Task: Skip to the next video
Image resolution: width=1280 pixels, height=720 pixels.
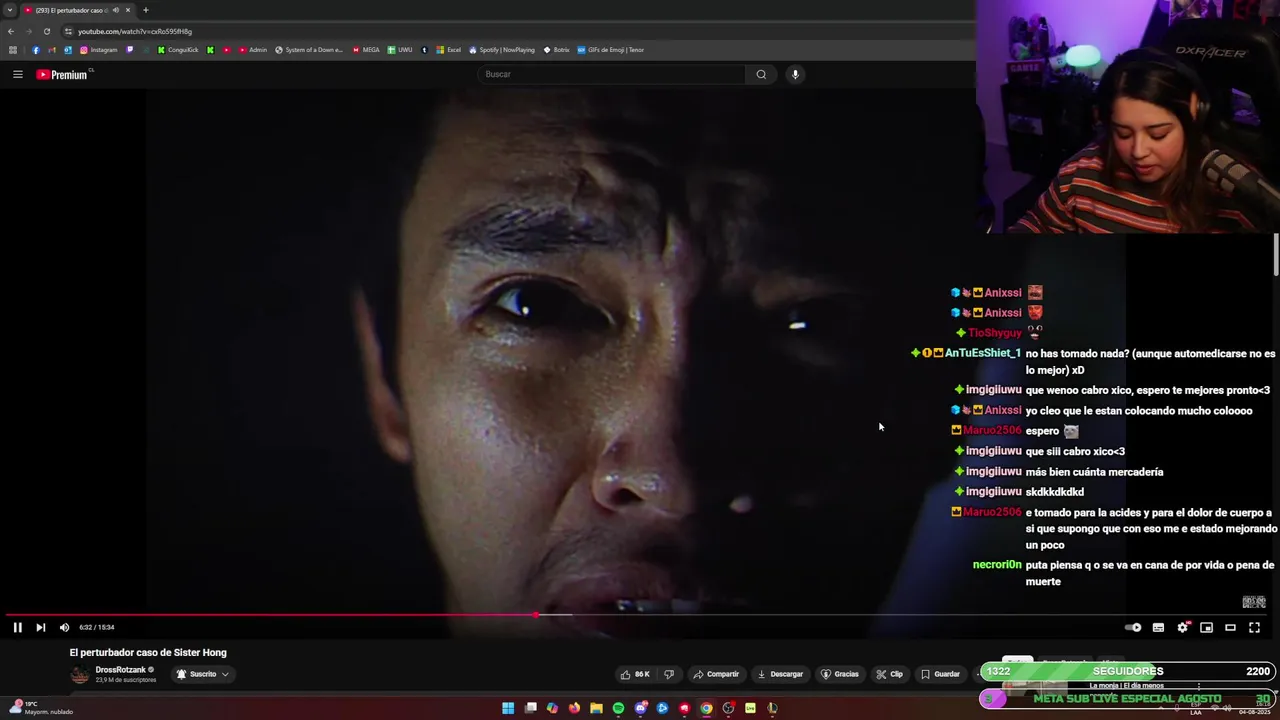Action: coord(40,627)
